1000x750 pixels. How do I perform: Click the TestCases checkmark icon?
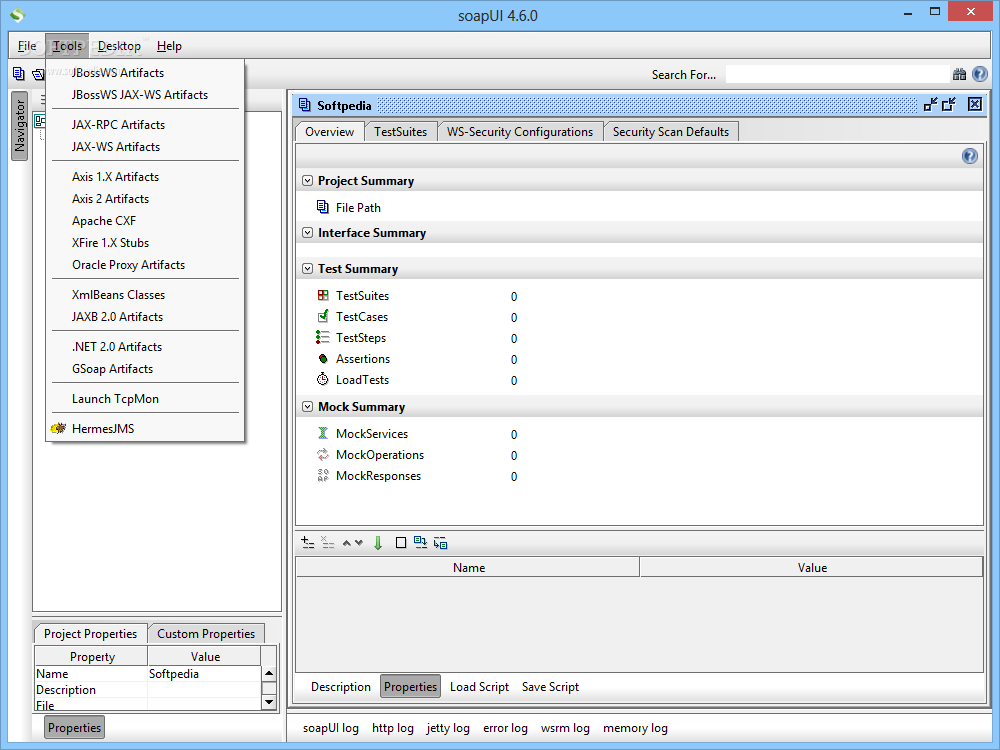tap(323, 316)
